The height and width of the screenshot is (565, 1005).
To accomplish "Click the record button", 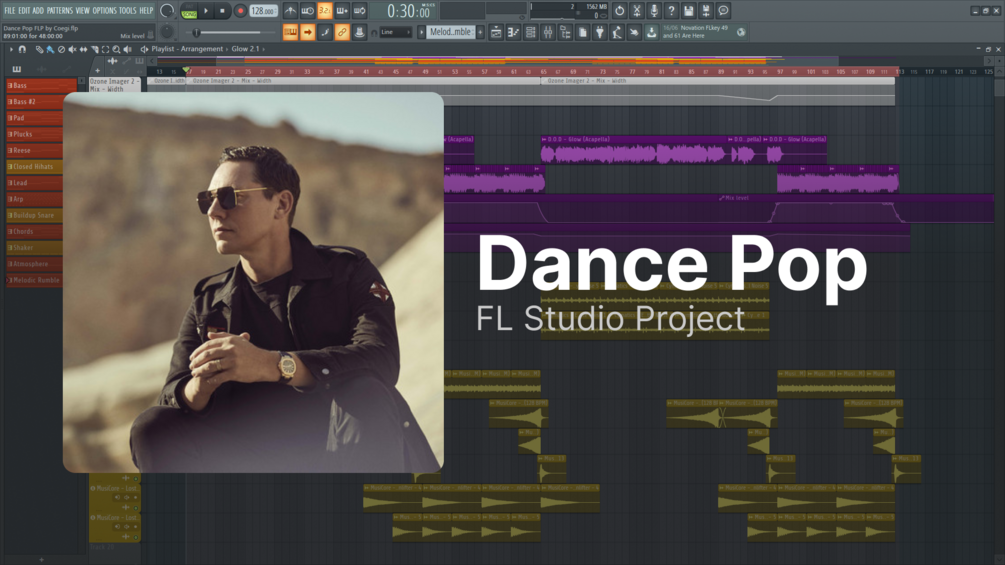I will [x=240, y=11].
